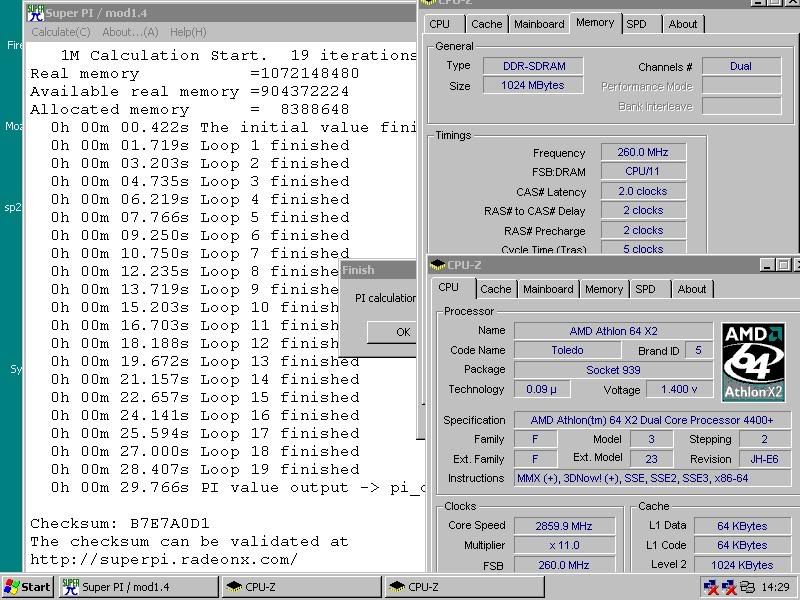Click the DDR-SDRAM memory type field
800x600 pixels.
point(533,66)
